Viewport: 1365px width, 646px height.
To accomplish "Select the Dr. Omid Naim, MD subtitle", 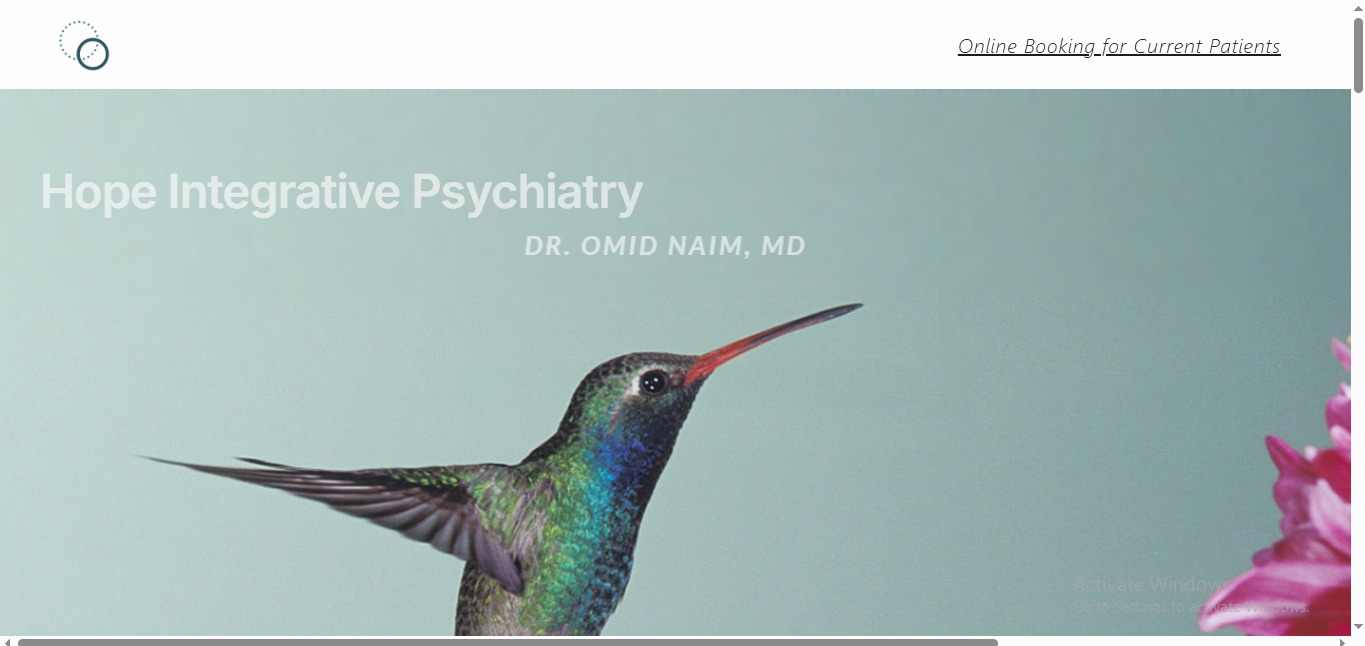I will 665,246.
